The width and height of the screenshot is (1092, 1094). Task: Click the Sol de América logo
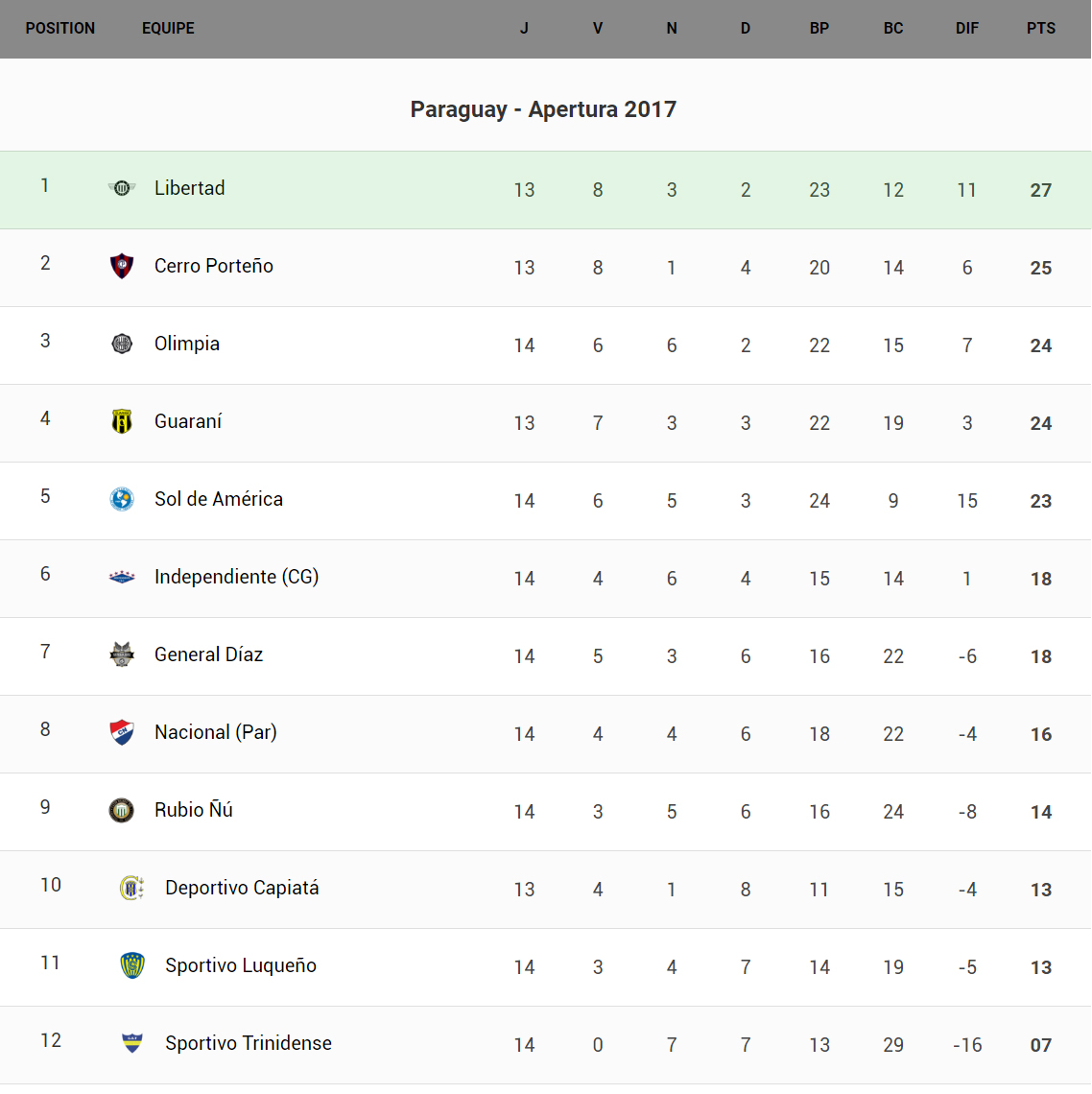pos(122,499)
